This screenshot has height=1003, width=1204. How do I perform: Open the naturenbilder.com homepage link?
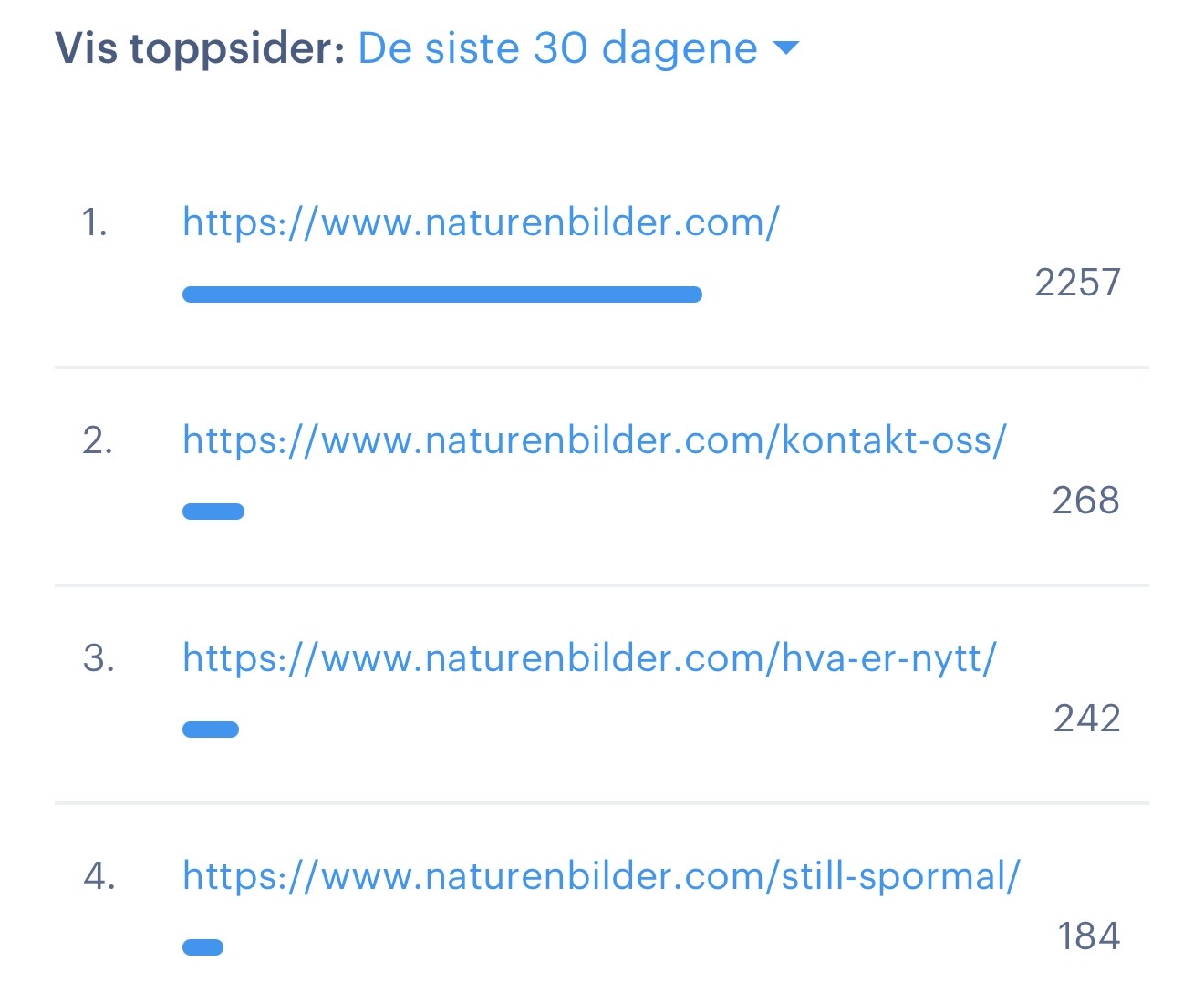tap(481, 222)
